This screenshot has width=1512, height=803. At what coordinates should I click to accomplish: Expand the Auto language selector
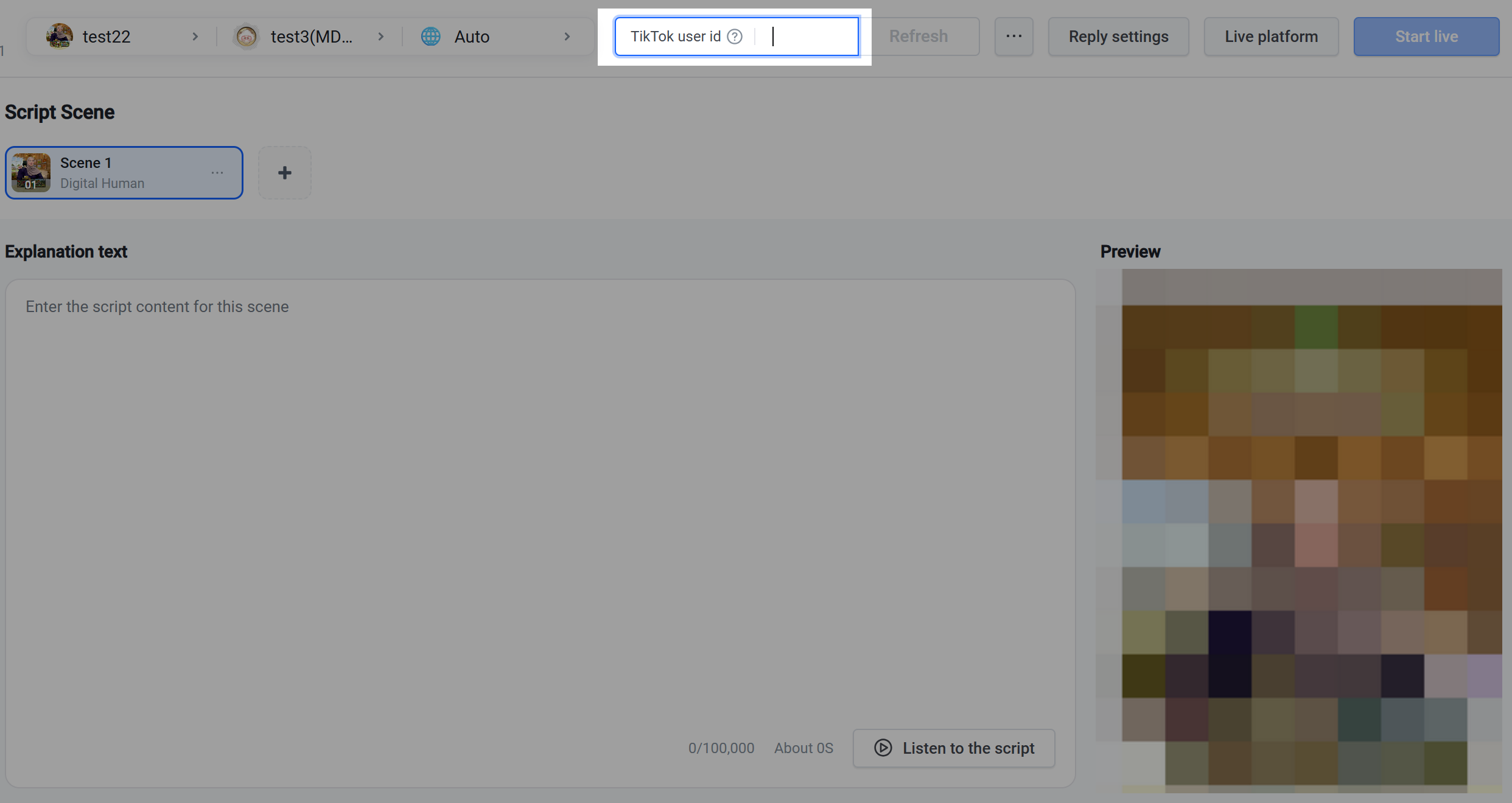coord(496,36)
